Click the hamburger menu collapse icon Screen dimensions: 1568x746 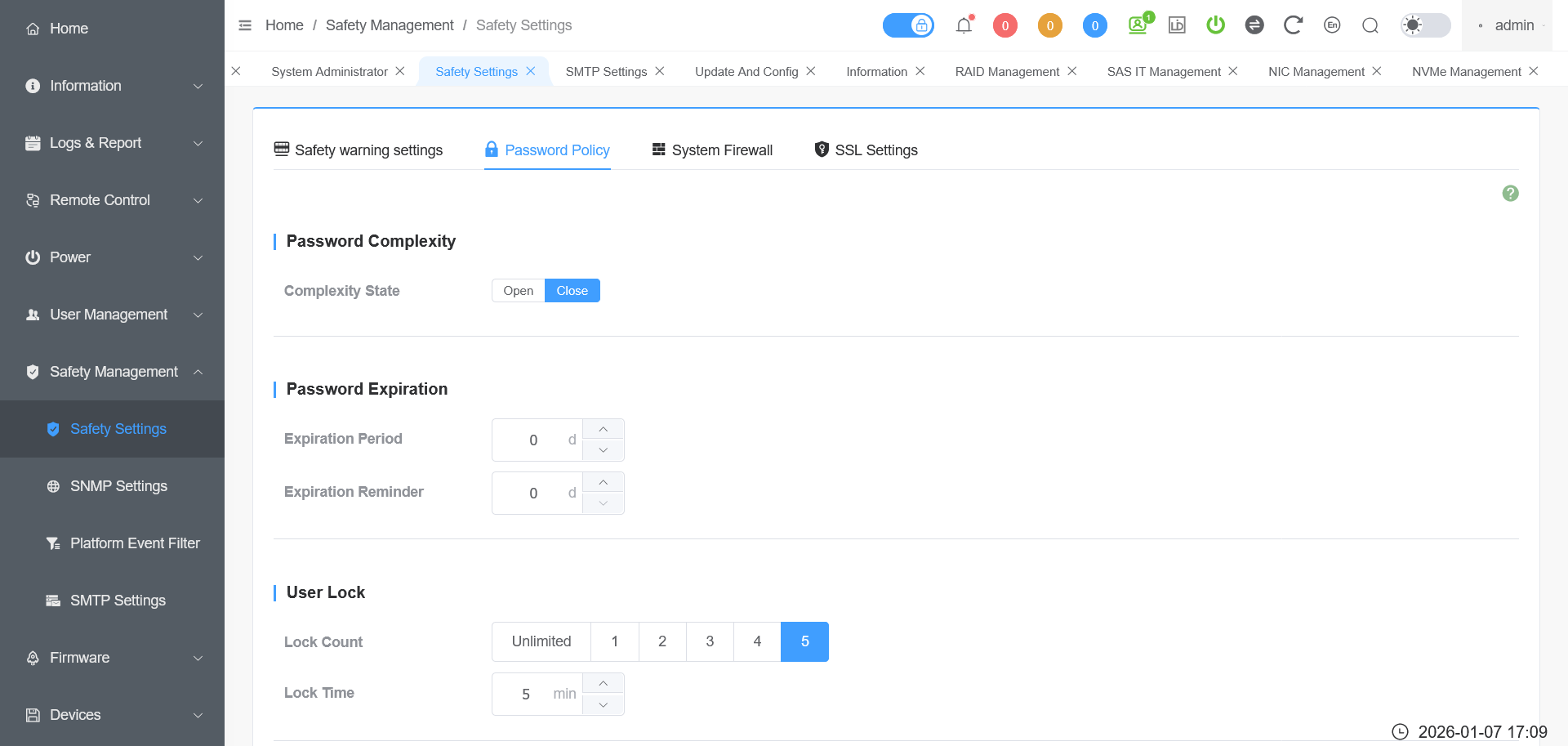coord(245,25)
